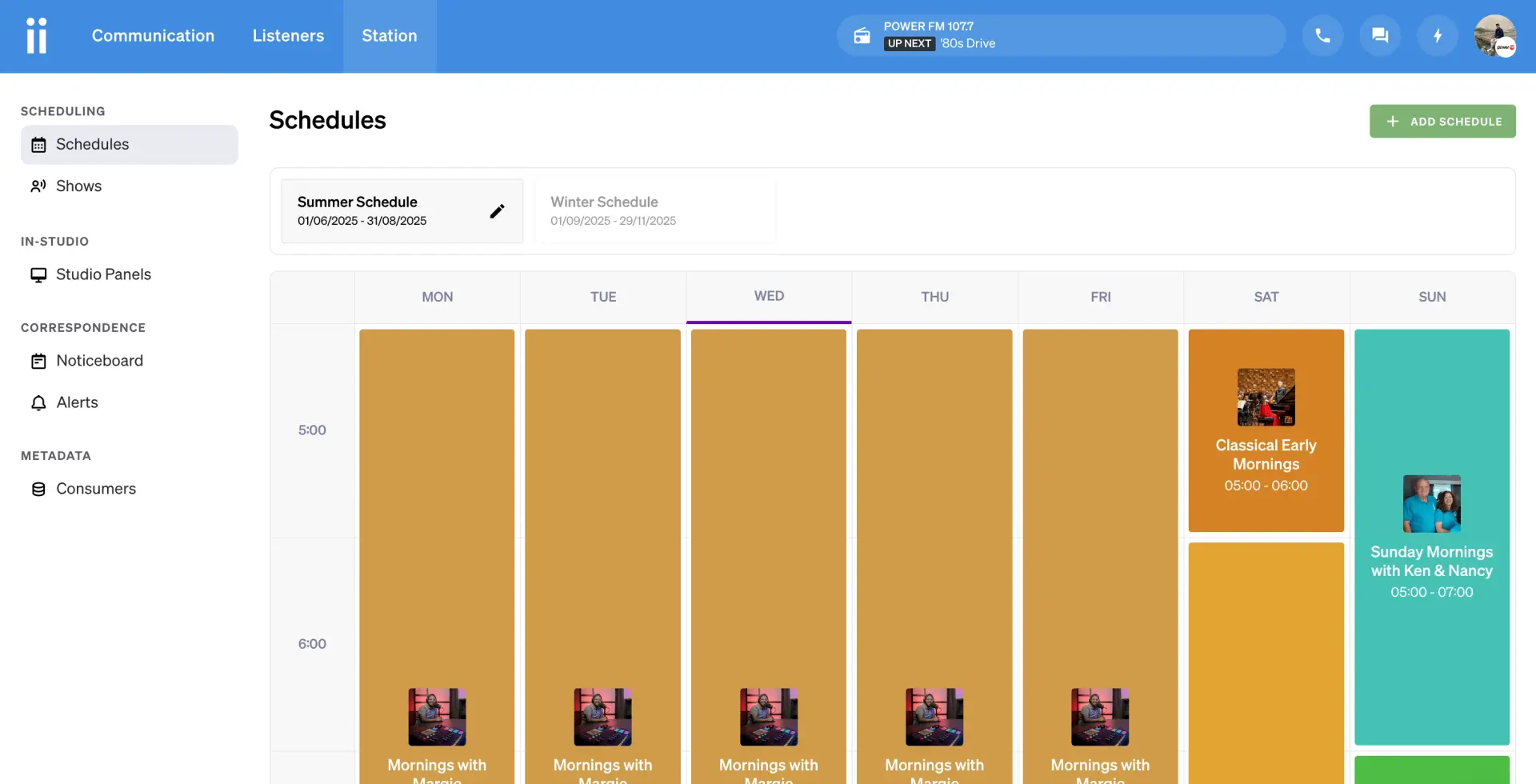Open Studio Panels from sidebar

103,274
